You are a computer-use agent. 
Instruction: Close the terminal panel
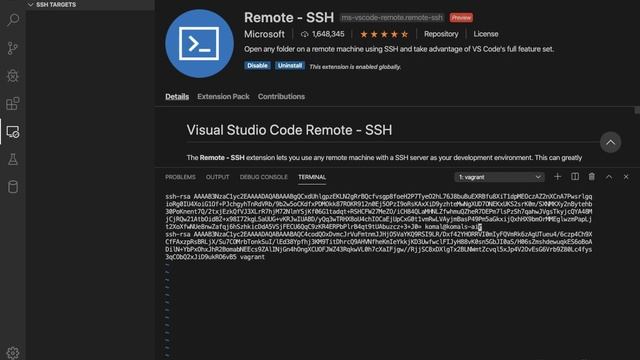(626, 177)
